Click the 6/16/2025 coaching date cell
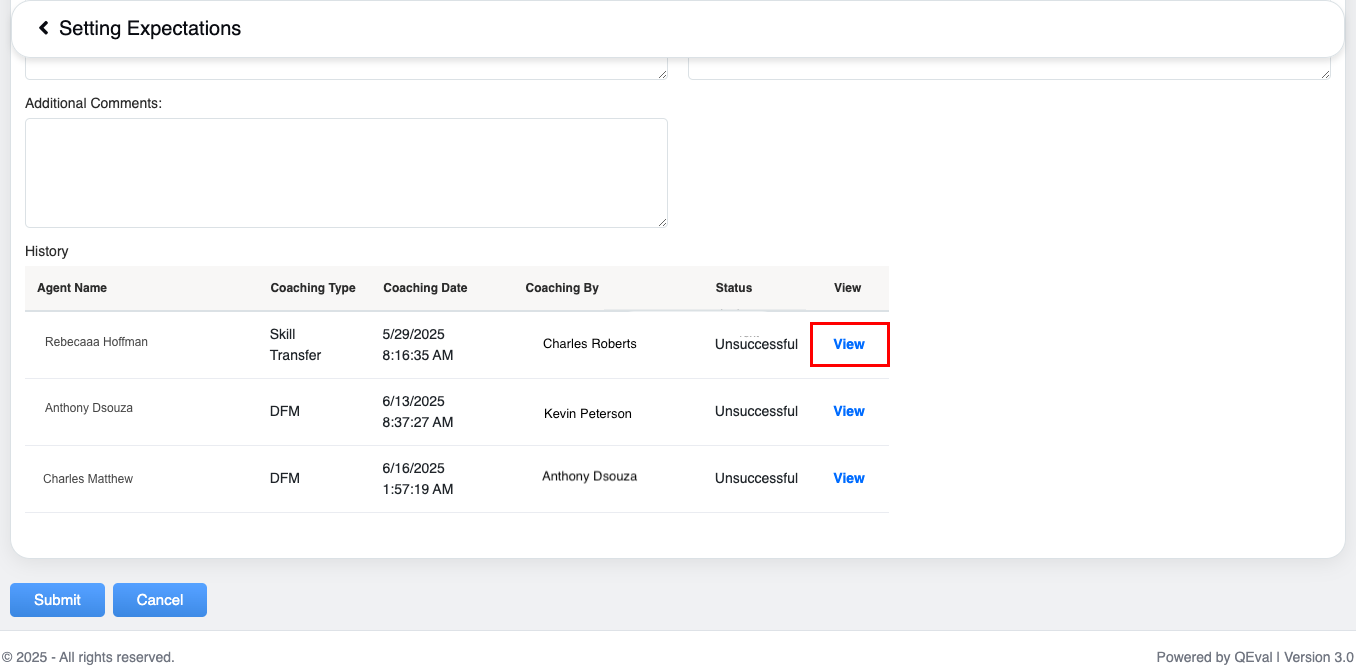This screenshot has height=669, width=1356. (418, 478)
